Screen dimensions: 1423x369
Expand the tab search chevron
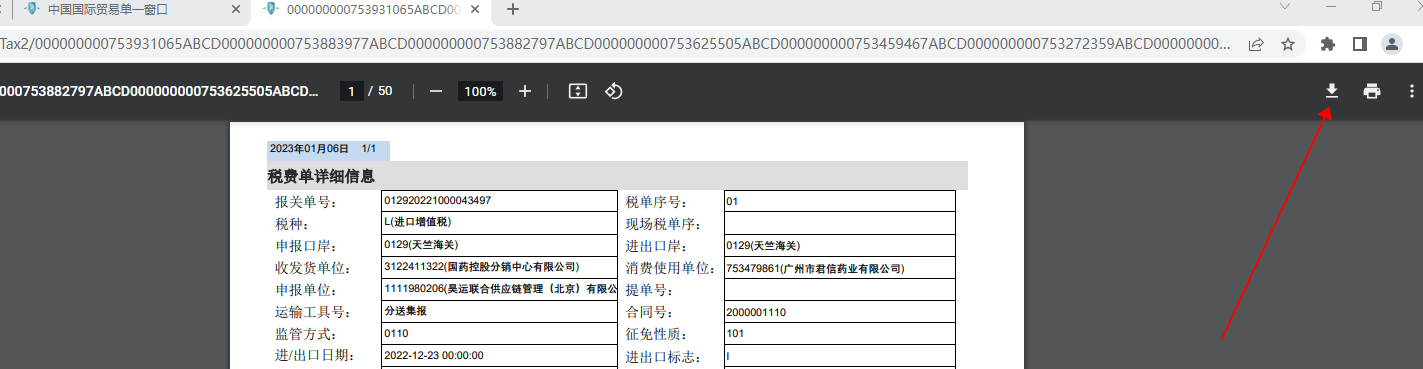tap(1286, 7)
